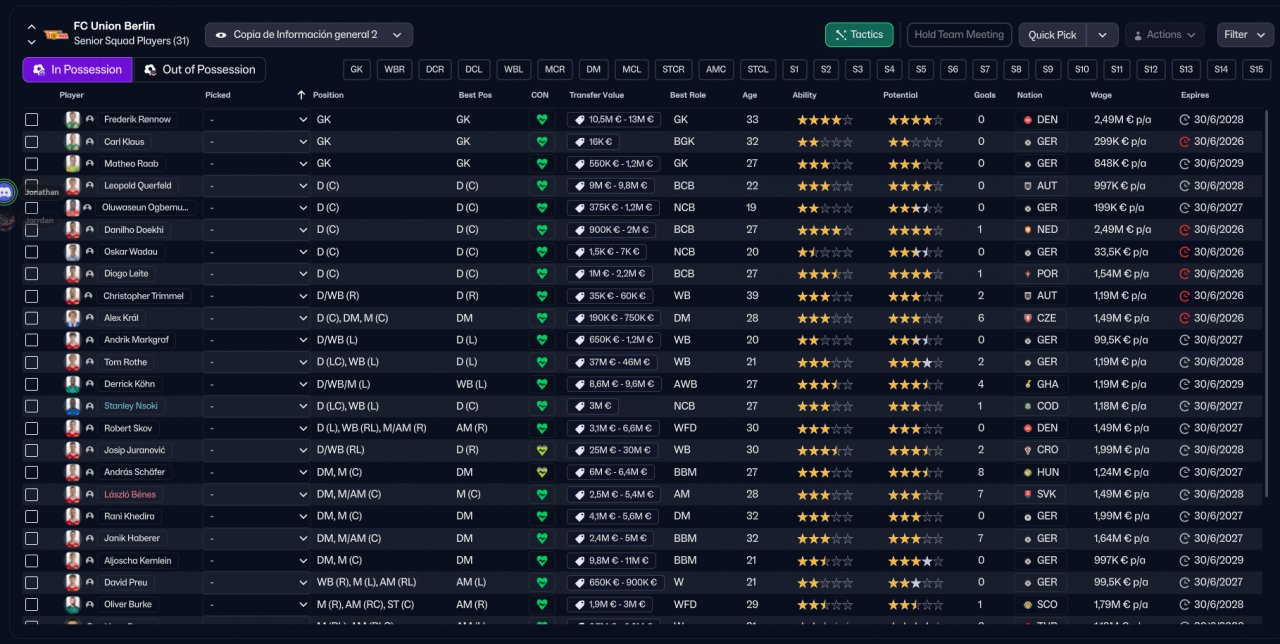Click Carl Klaus's 16K € transfer value tag
The image size is (1280, 644).
[594, 142]
